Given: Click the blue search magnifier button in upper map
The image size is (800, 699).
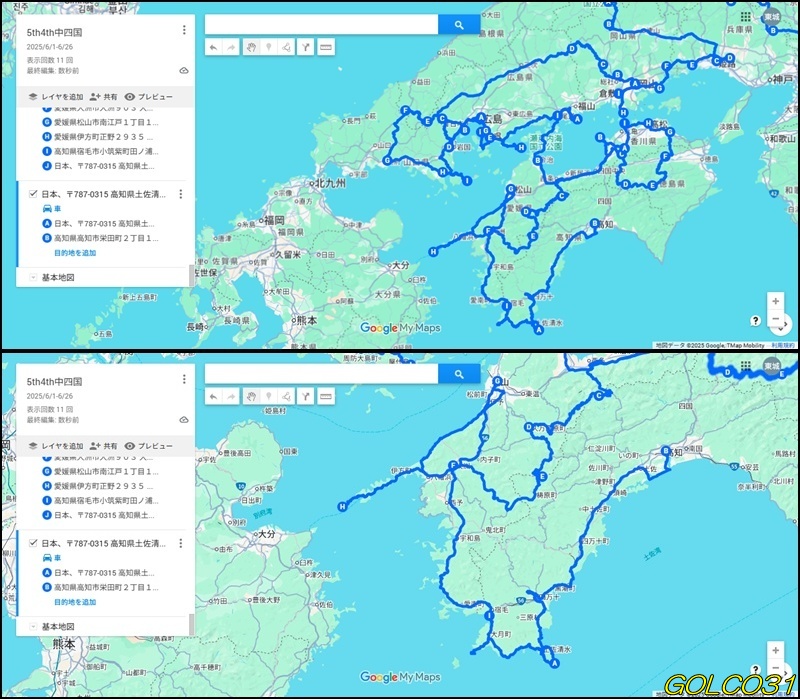Looking at the screenshot, I should (x=459, y=25).
